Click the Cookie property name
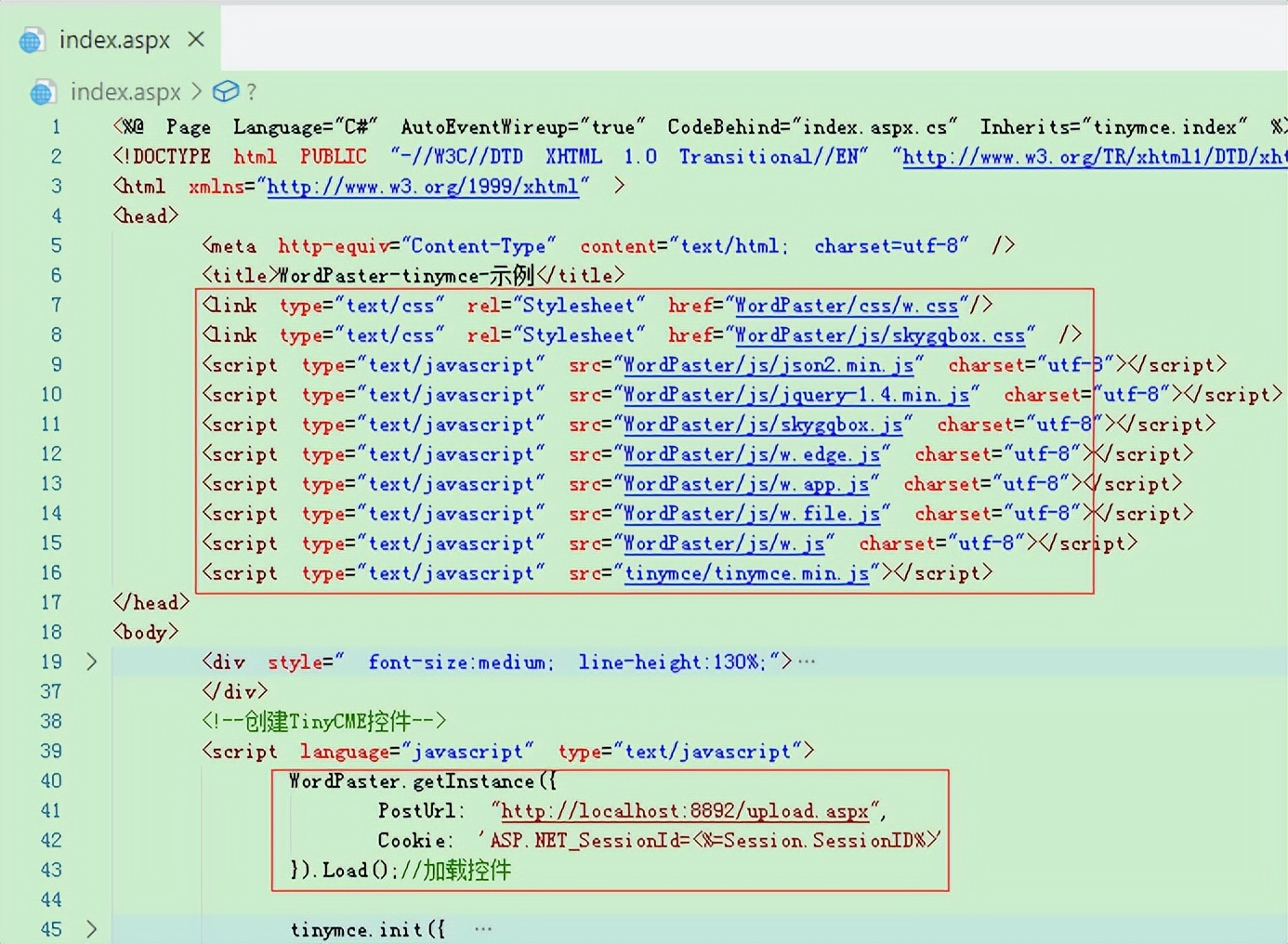The height and width of the screenshot is (944, 1288). point(414,841)
